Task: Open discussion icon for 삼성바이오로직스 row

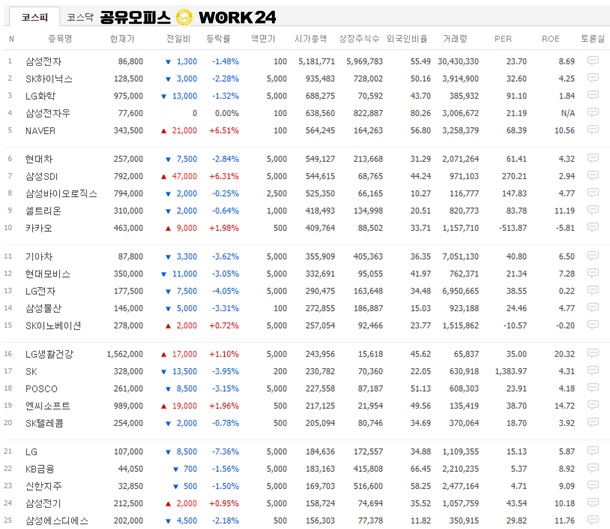Action: (592, 193)
